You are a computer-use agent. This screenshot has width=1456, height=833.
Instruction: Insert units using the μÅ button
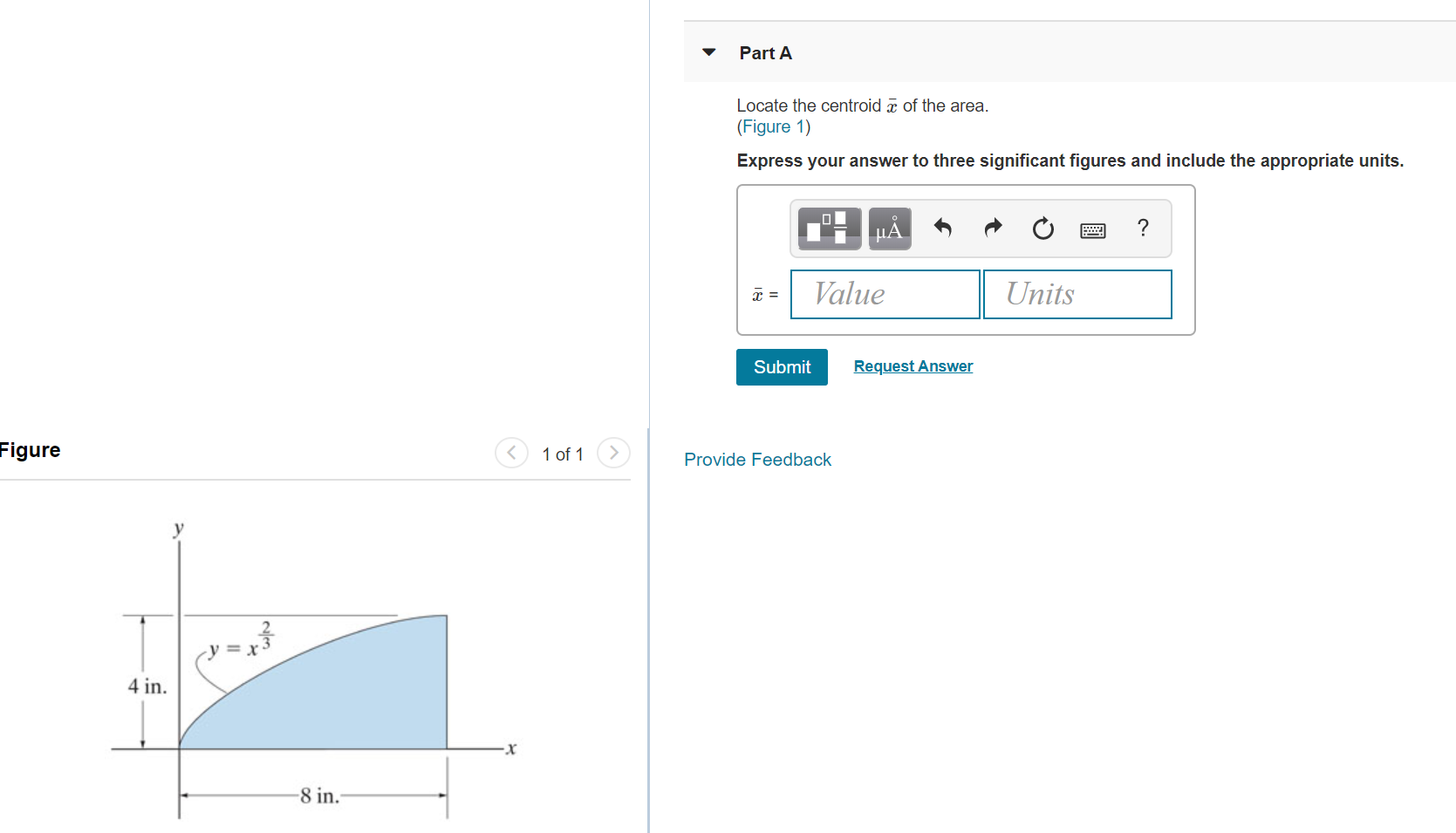(x=889, y=229)
